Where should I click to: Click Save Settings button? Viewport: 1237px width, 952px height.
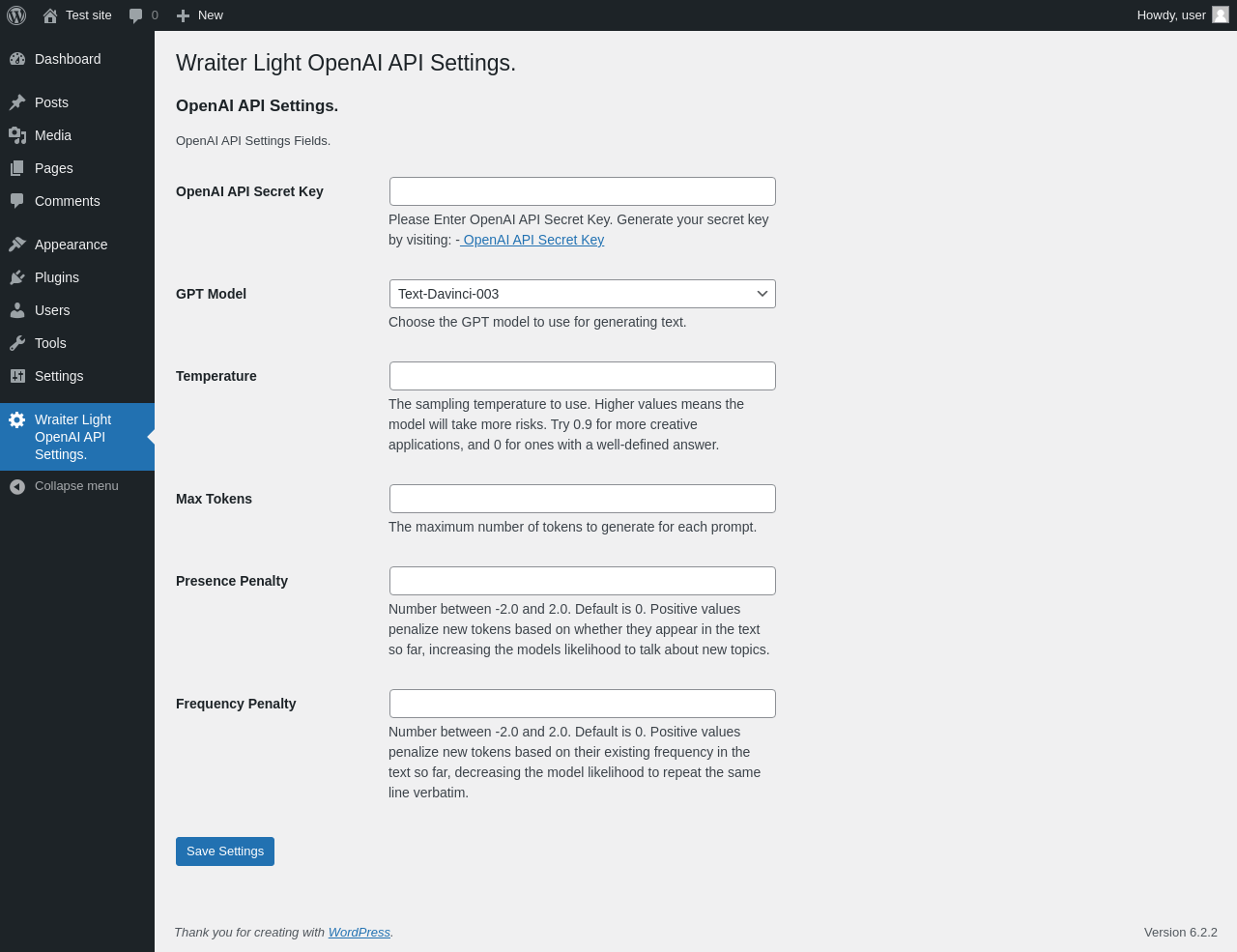(225, 851)
